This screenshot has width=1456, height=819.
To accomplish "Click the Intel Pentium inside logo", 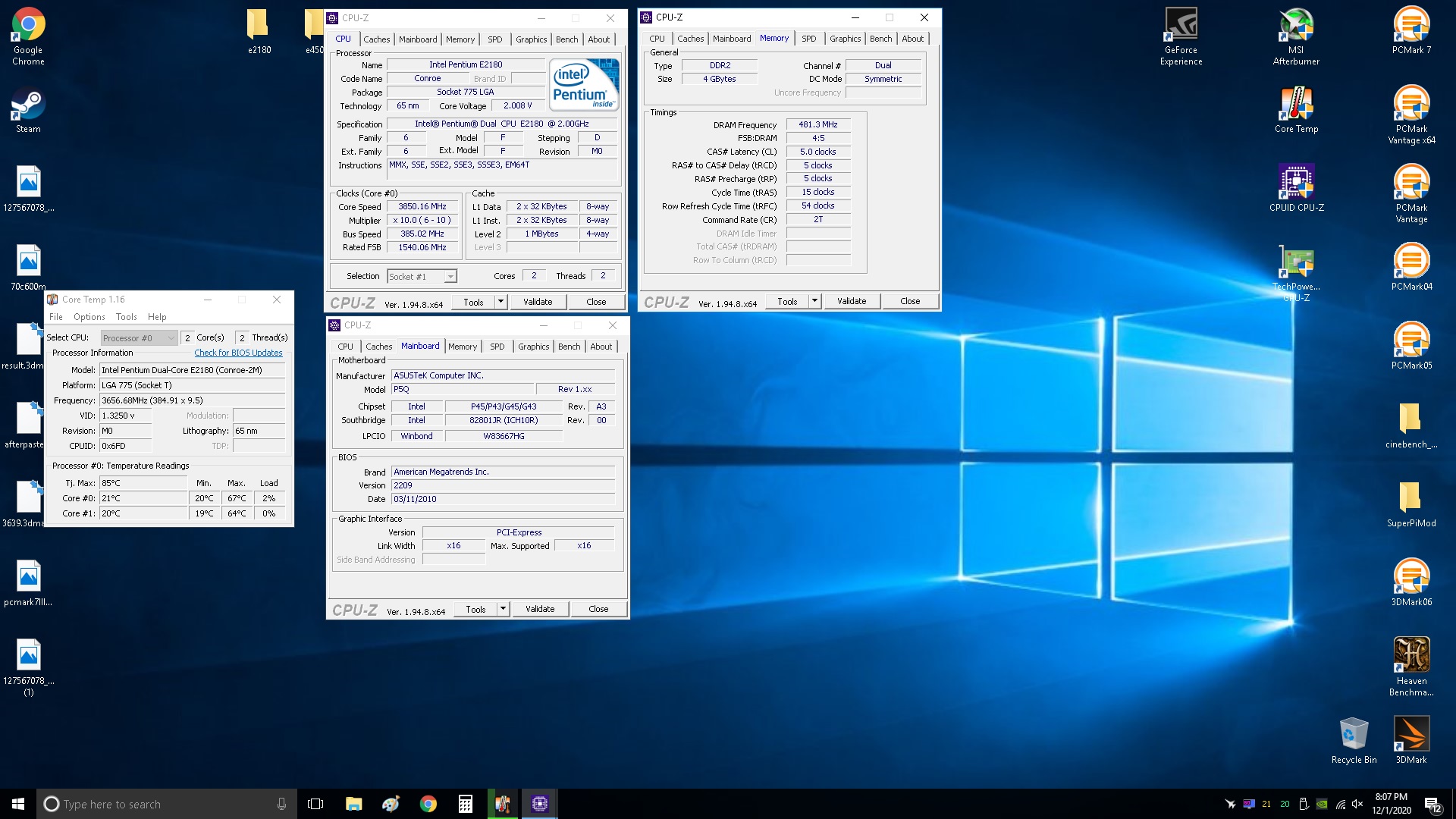I will [x=584, y=85].
